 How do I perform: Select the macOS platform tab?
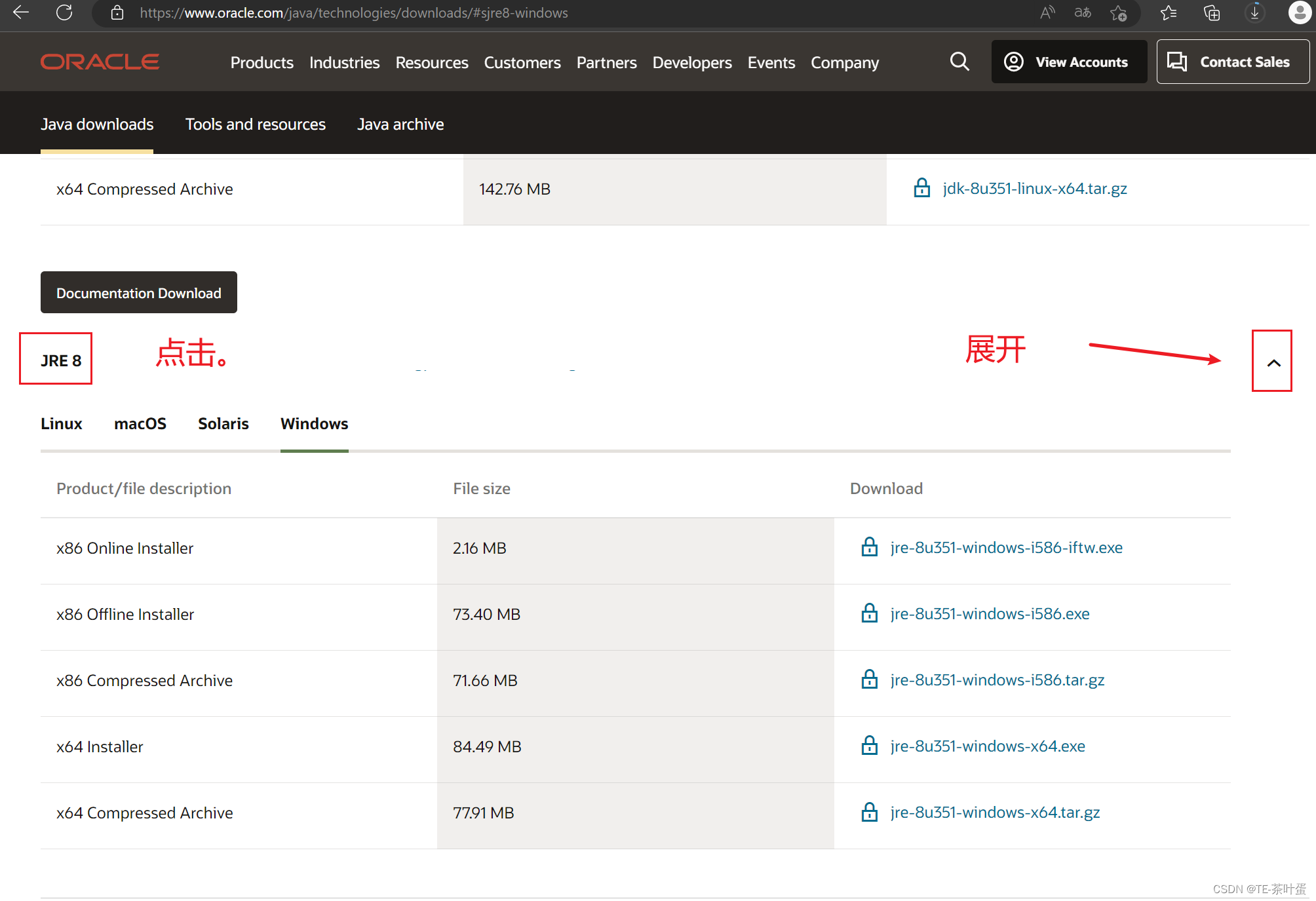click(x=140, y=423)
